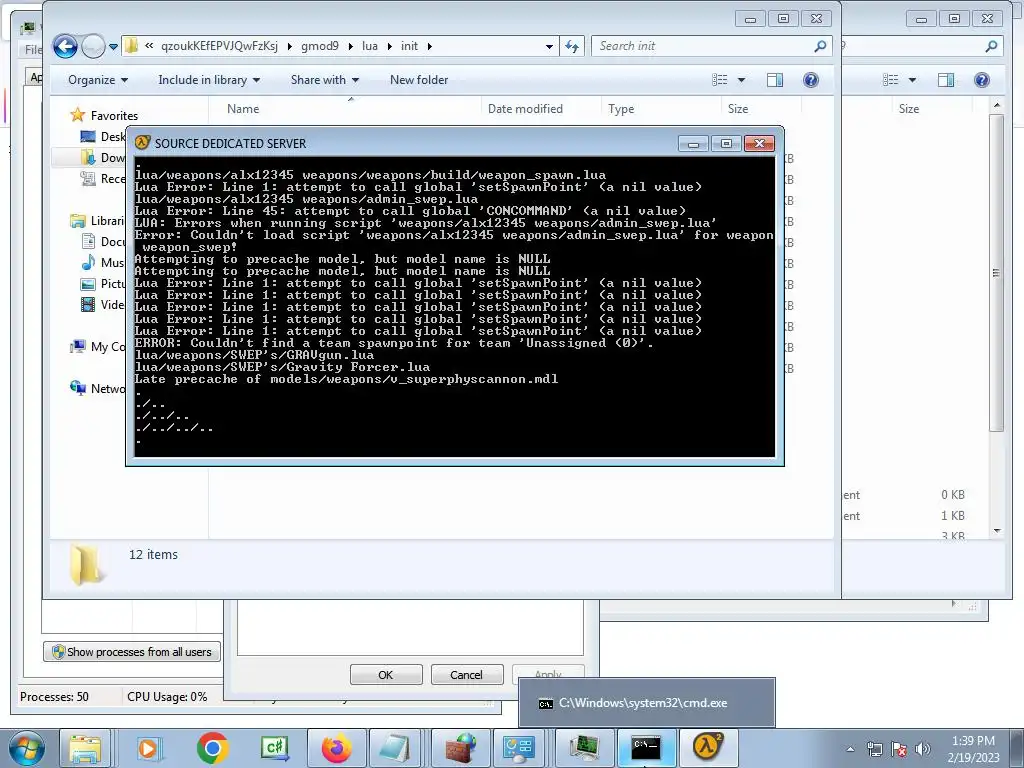Click OK in the background dialog
Image resolution: width=1024 pixels, height=768 pixels.
coord(386,675)
